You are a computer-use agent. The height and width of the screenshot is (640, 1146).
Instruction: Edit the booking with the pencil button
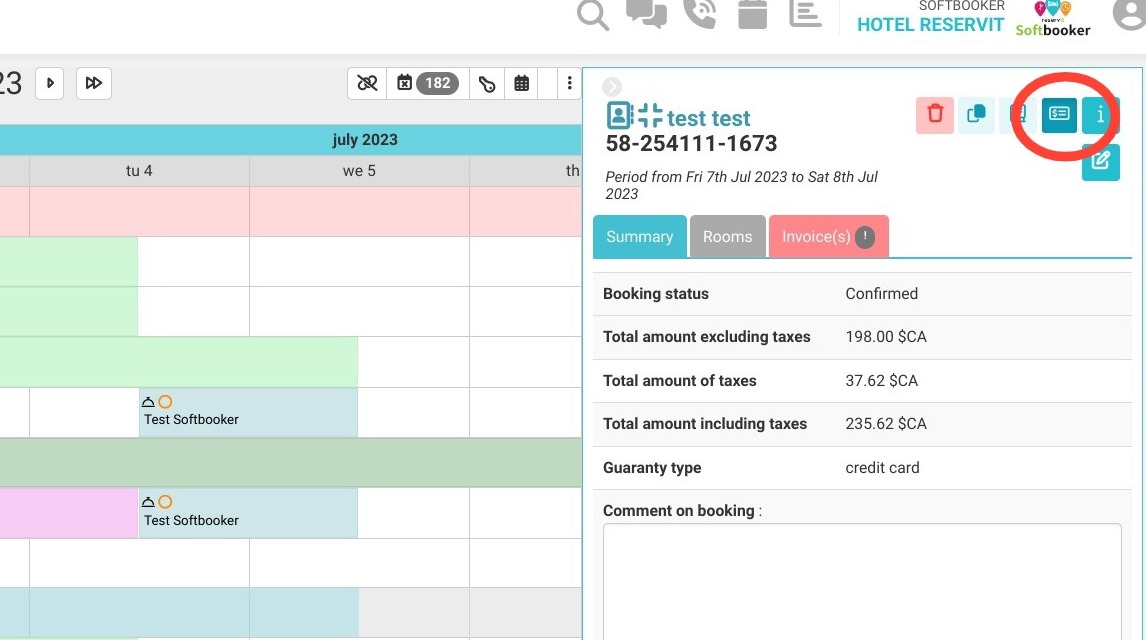click(1101, 161)
